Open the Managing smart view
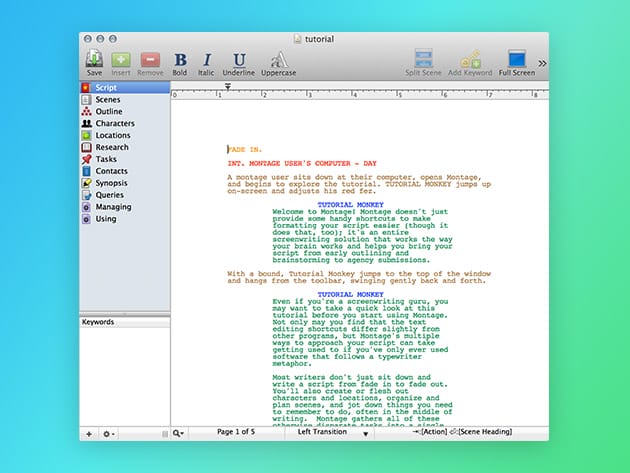The height and width of the screenshot is (473, 630). 125,207
